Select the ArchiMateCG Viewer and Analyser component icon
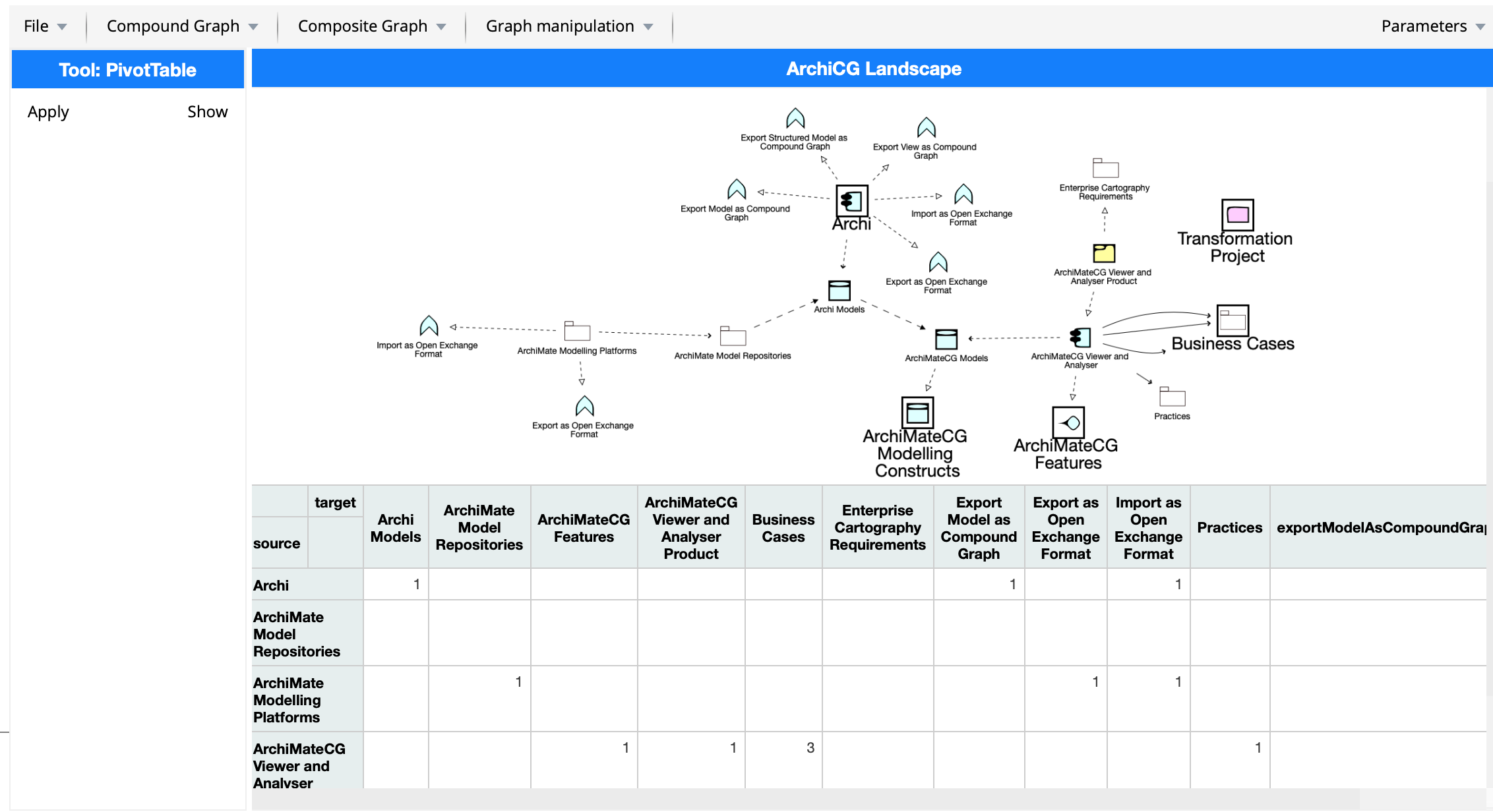1493x812 pixels. pos(1080,338)
